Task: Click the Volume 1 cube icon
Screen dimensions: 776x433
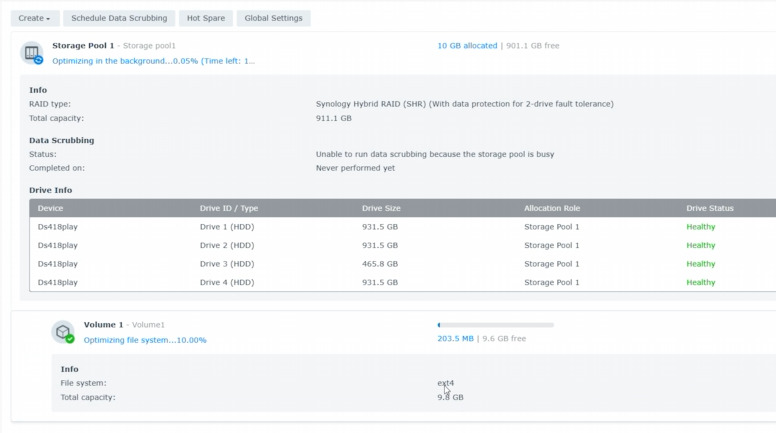Action: [63, 332]
